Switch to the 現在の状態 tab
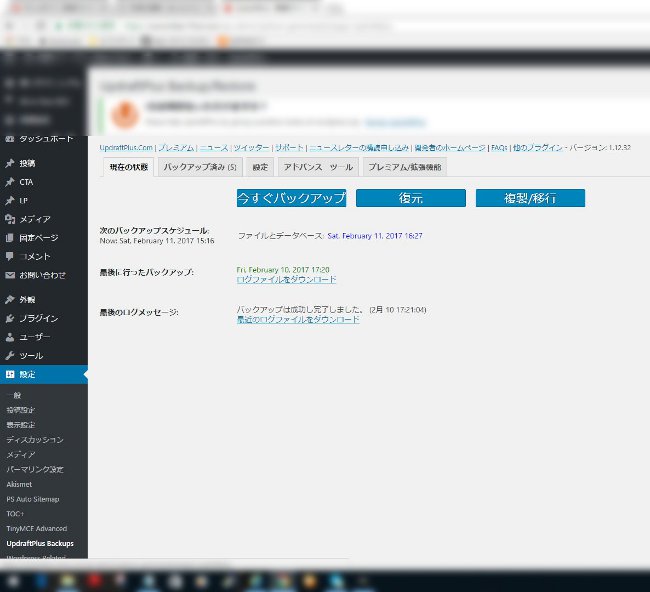Image resolution: width=650 pixels, height=592 pixels. click(129, 167)
